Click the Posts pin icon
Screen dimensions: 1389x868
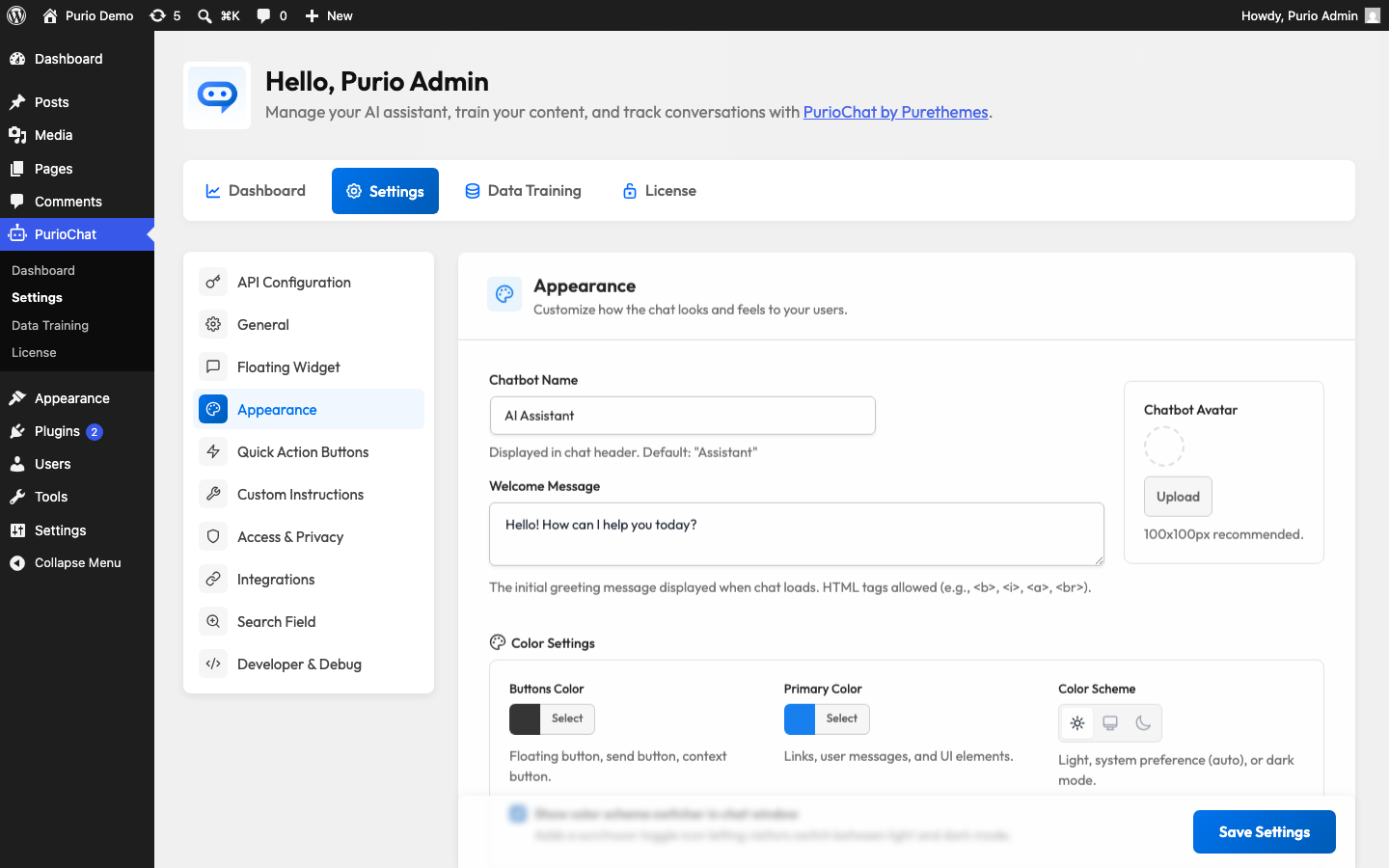(17, 102)
